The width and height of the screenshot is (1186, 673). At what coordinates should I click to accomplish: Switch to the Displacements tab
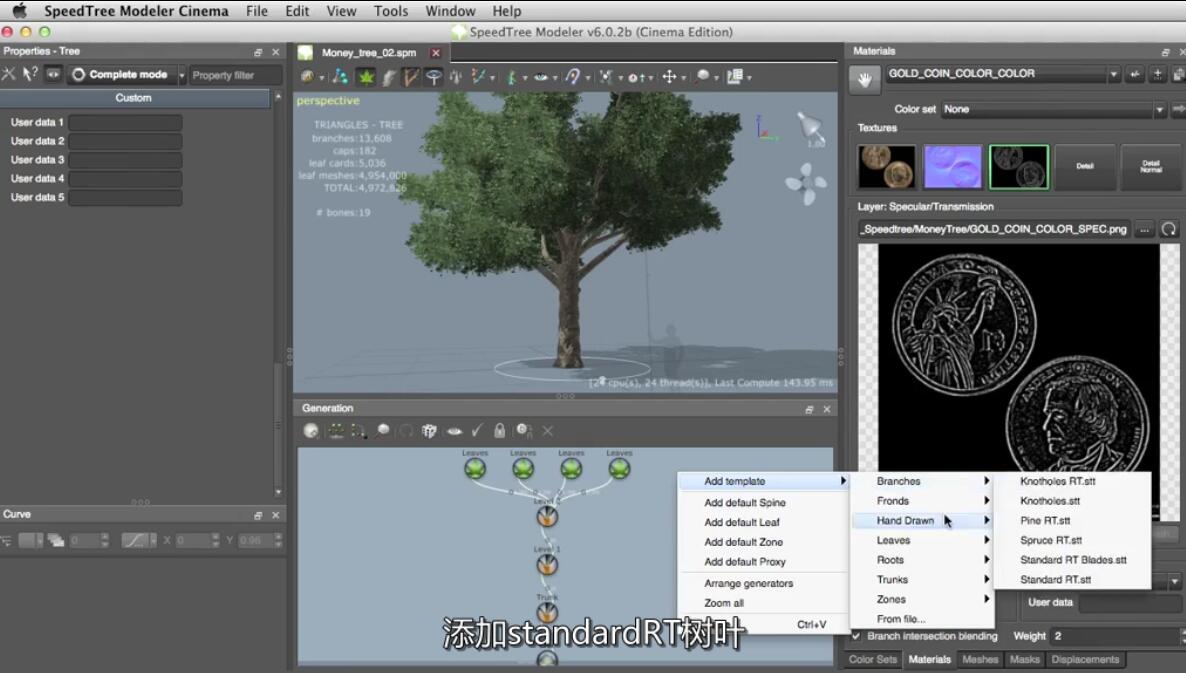click(1085, 659)
